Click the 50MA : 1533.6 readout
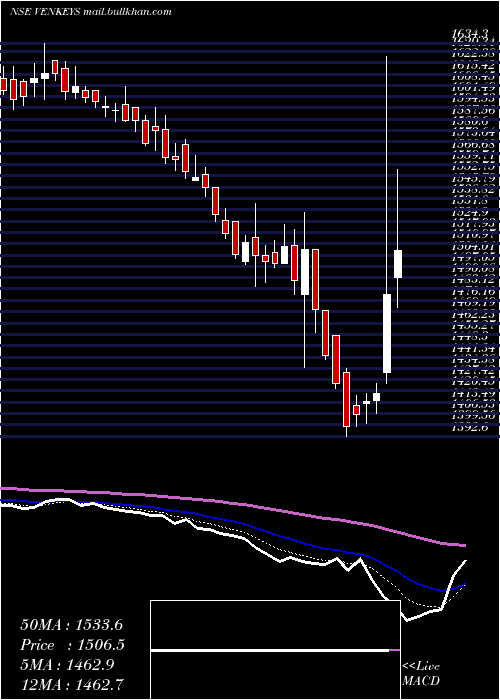The image size is (500, 700). [x=71, y=625]
